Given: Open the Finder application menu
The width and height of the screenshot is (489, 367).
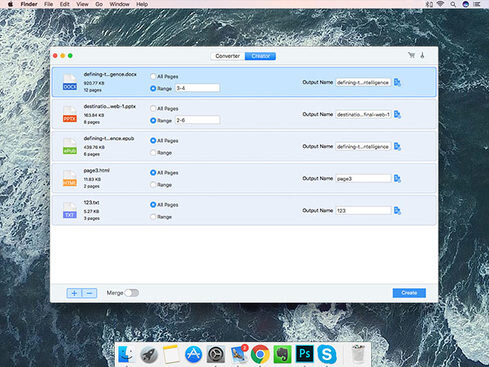Looking at the screenshot, I should click(29, 4).
